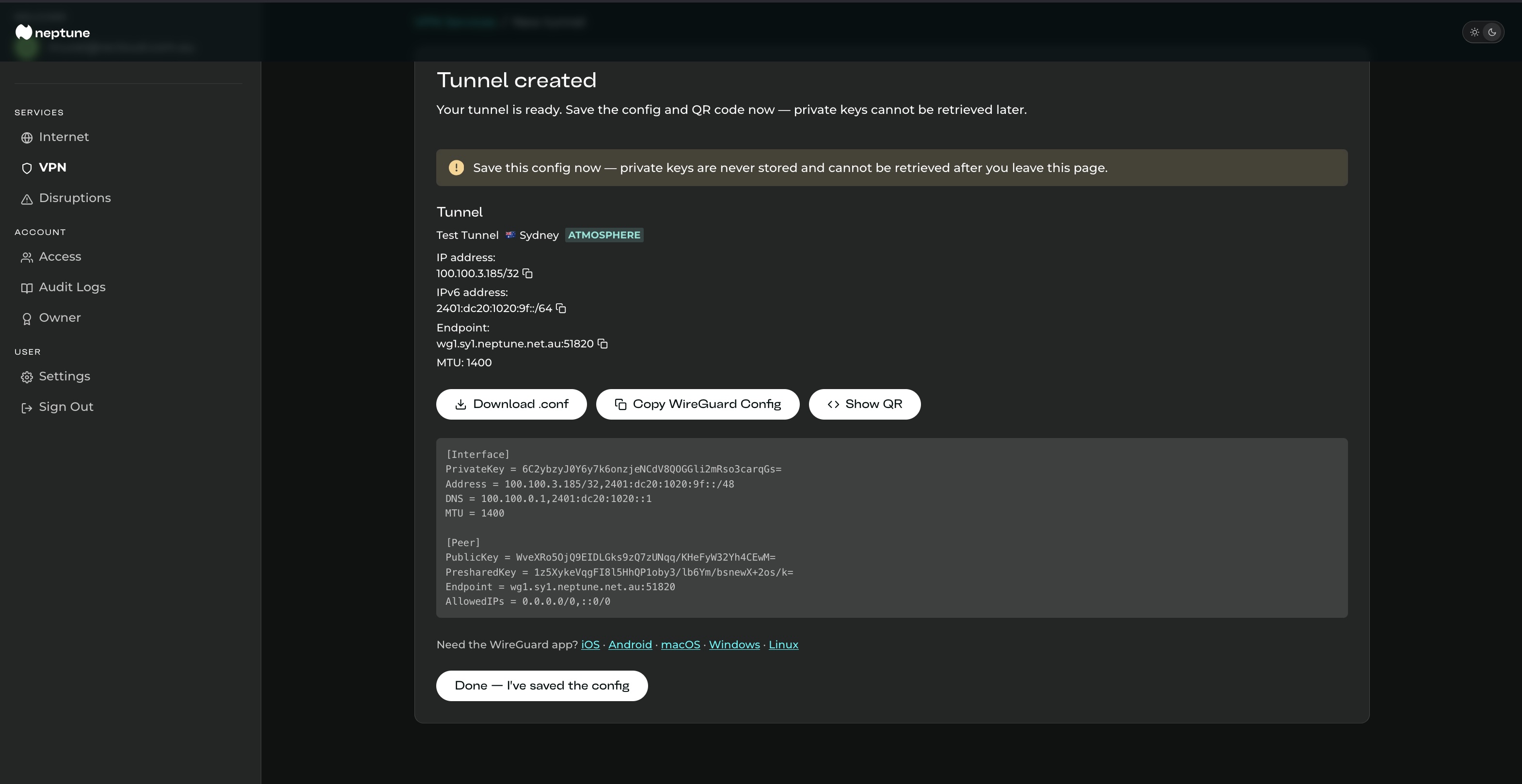Show the QR code
Screen dimensions: 1522x784
[864, 404]
